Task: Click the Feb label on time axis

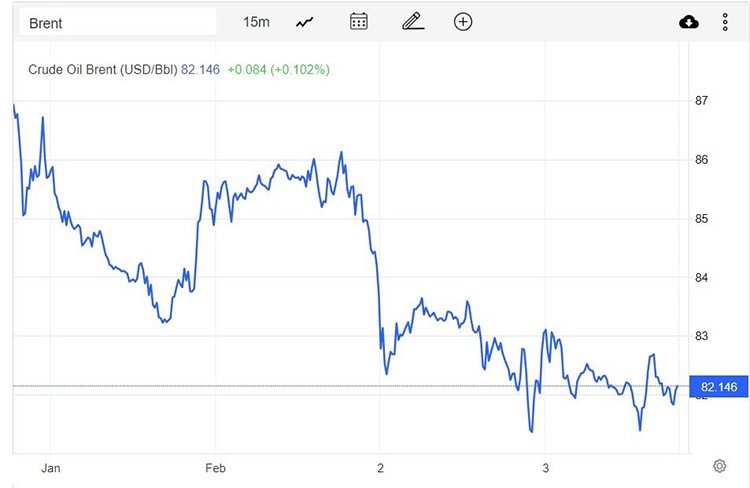Action: (x=215, y=467)
